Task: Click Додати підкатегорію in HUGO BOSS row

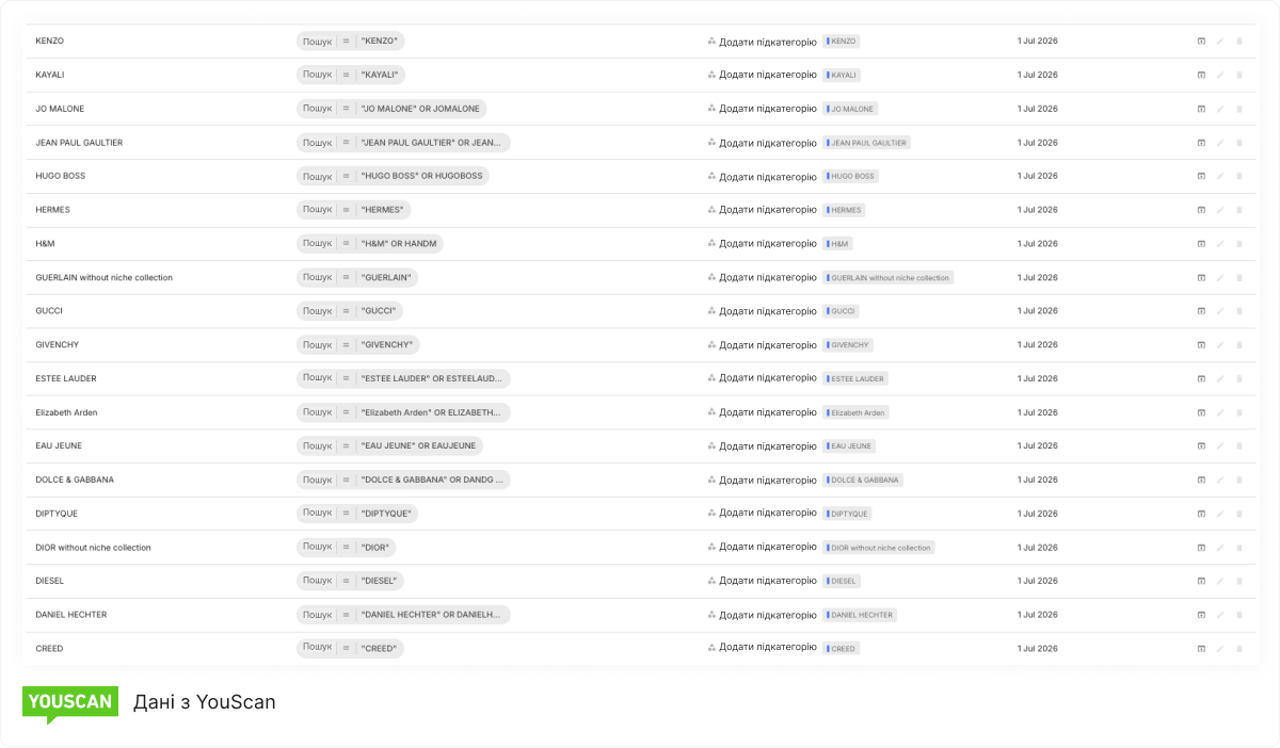Action: pos(767,176)
